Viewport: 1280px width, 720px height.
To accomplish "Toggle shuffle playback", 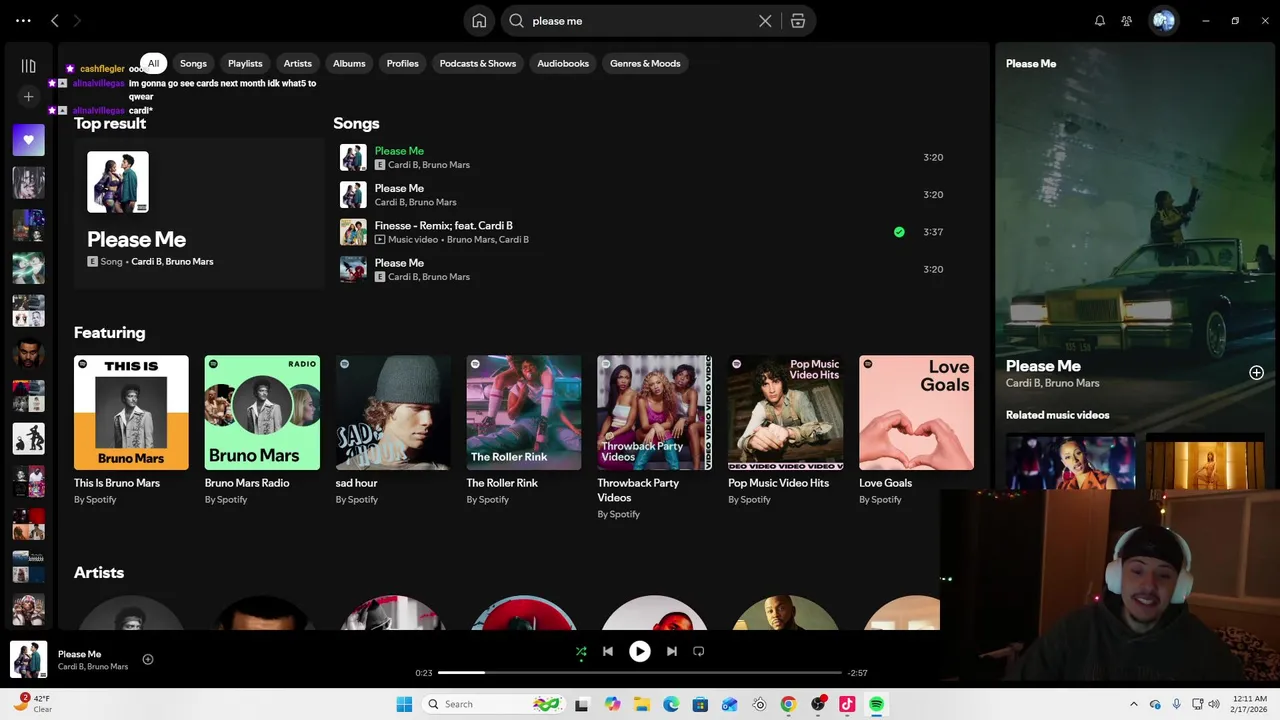I will tap(581, 652).
